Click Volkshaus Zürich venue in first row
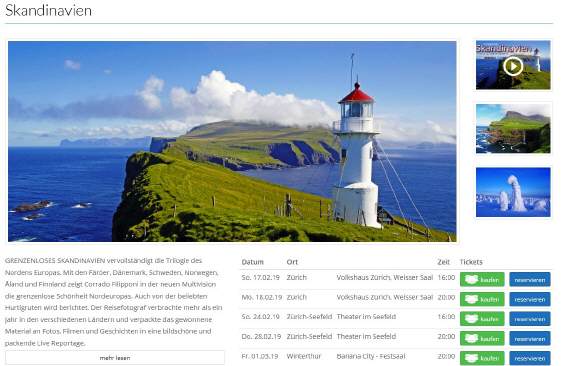The height and width of the screenshot is (366, 561). [x=385, y=277]
